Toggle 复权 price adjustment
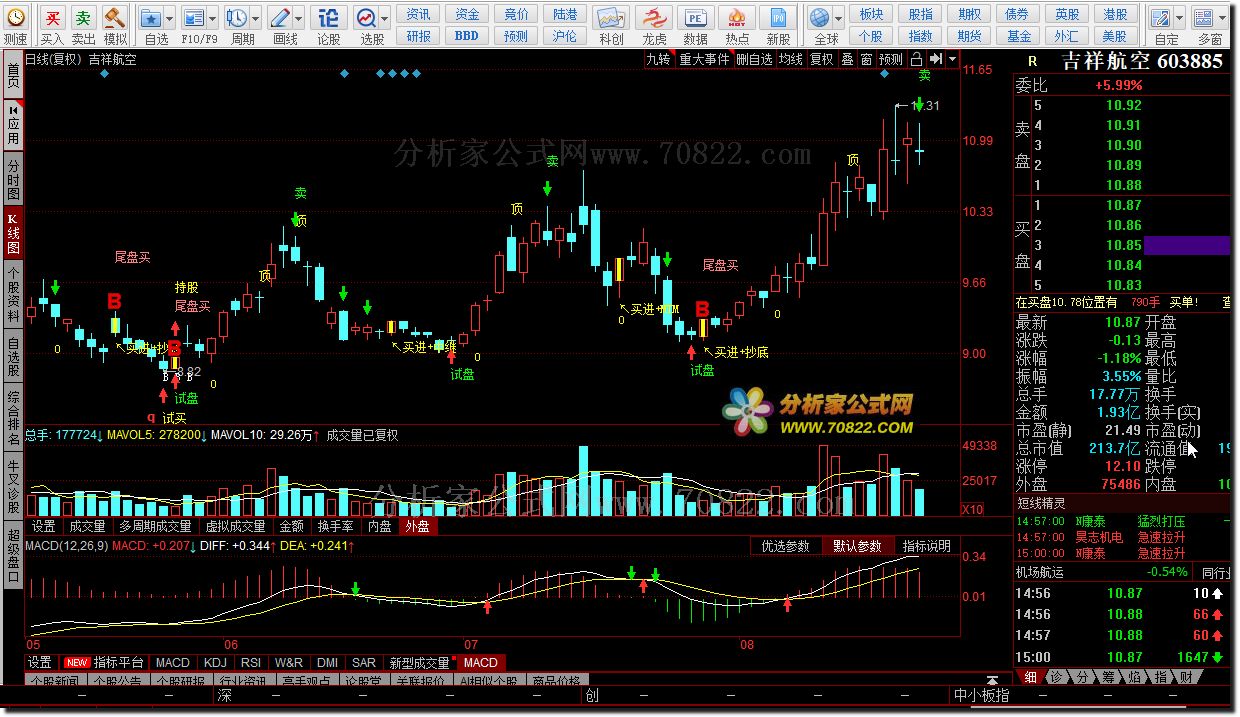The width and height of the screenshot is (1240, 717). pyautogui.click(x=821, y=59)
